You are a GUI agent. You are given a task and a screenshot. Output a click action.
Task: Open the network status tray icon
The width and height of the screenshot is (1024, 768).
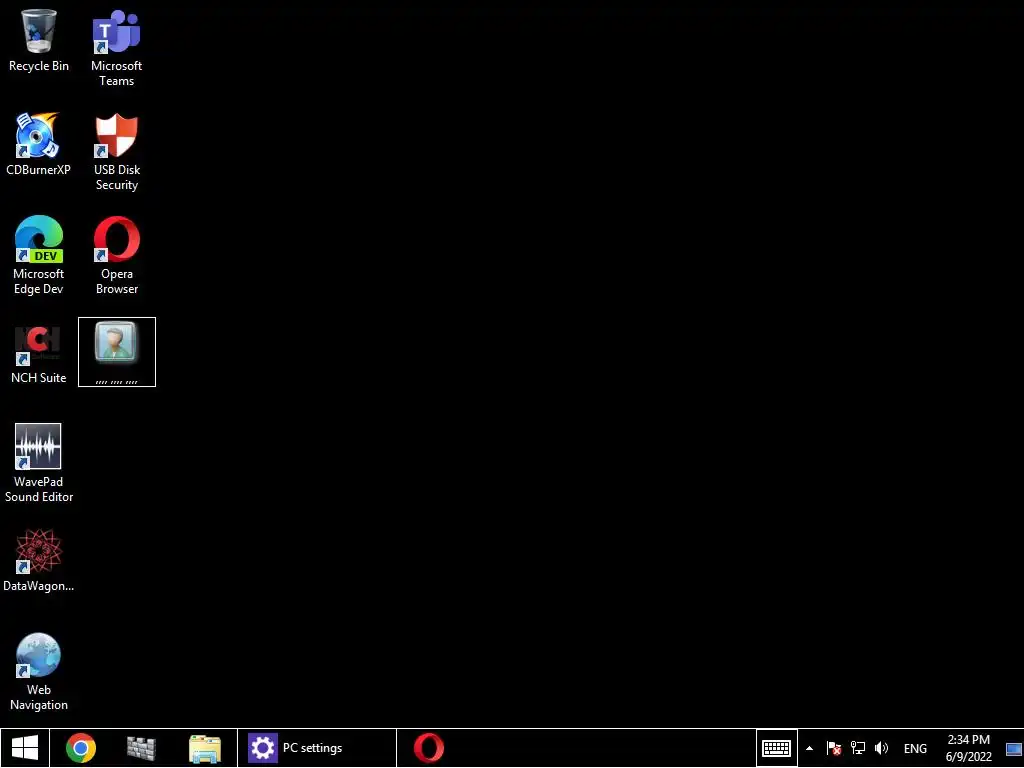[x=857, y=748]
